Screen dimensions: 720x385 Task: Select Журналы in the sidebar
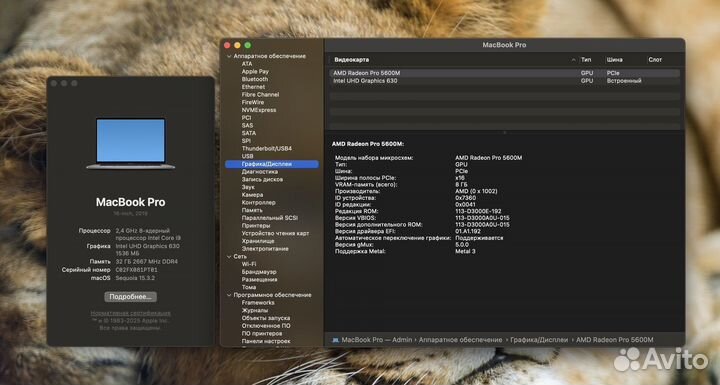pos(255,311)
